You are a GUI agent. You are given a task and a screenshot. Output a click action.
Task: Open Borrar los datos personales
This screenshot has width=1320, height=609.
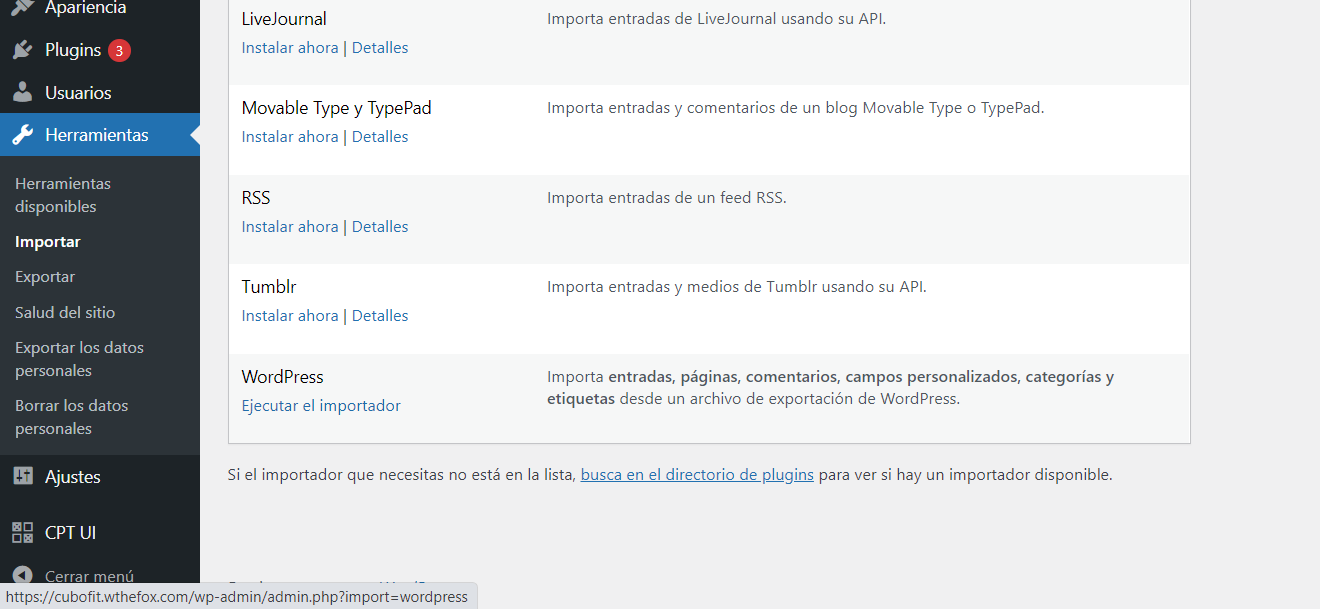72,417
